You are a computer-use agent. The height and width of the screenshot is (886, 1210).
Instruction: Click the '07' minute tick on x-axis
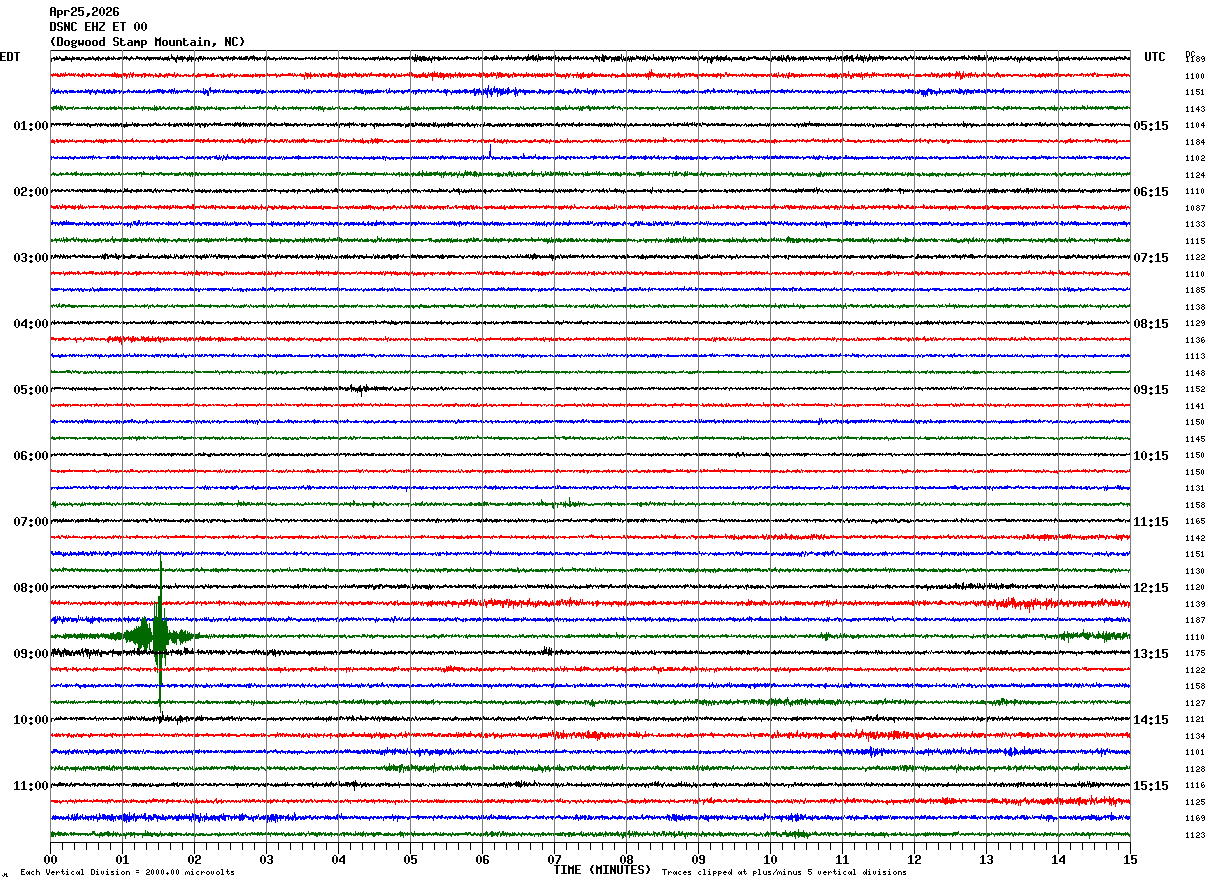coord(554,859)
